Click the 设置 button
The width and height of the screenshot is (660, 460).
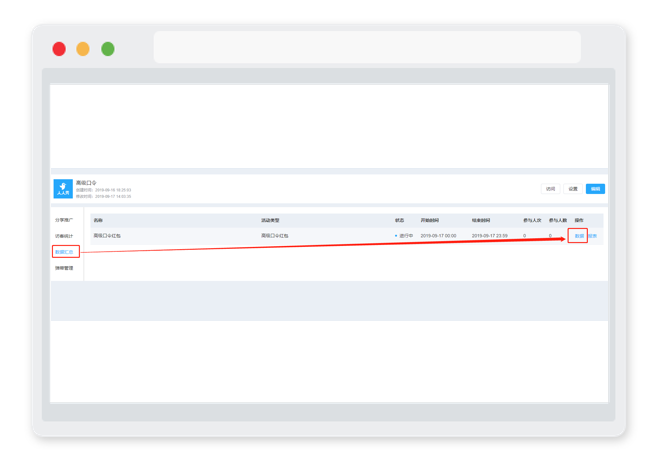[573, 189]
